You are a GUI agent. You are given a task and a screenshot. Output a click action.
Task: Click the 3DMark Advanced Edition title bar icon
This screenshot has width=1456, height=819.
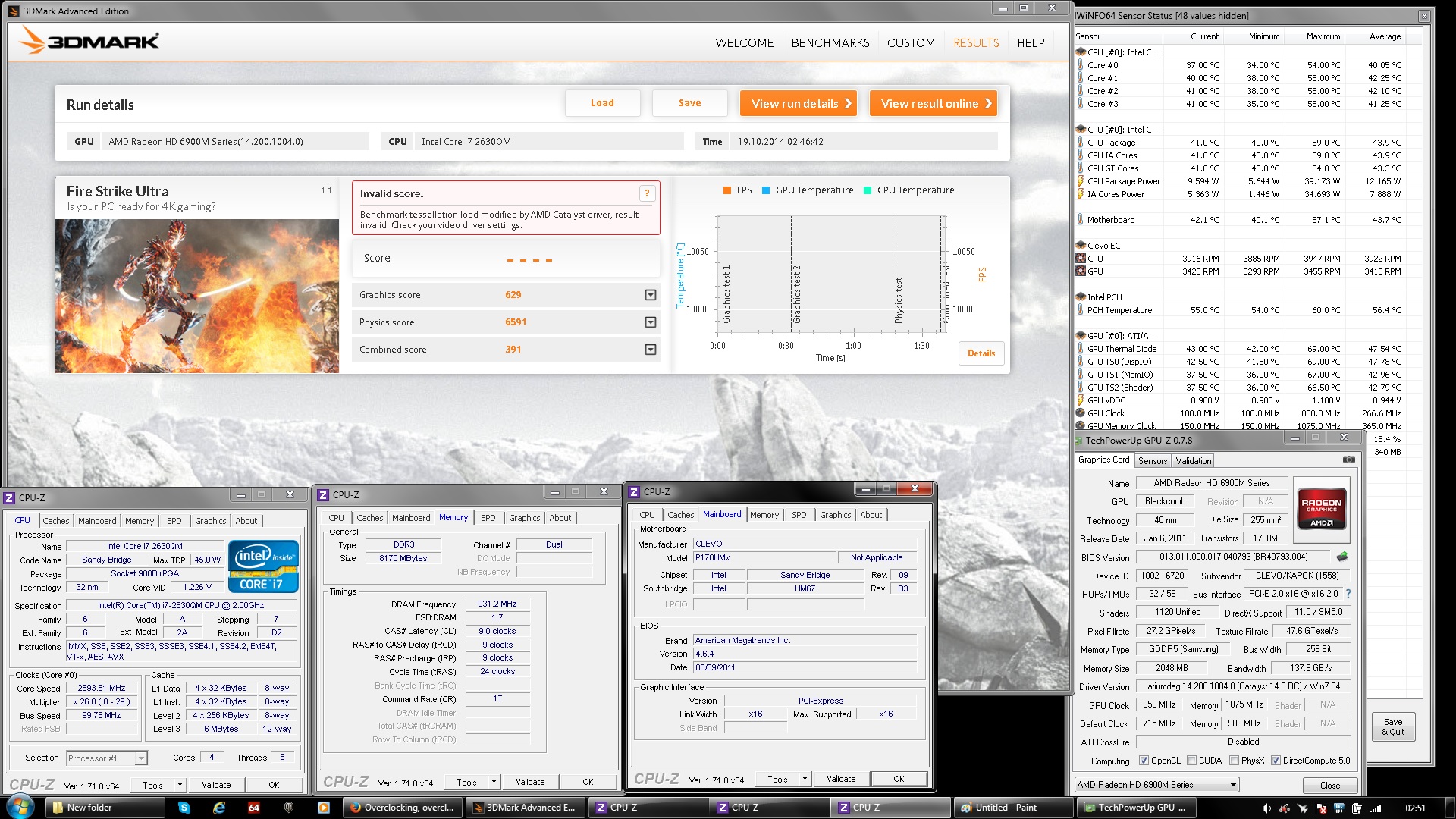point(13,11)
